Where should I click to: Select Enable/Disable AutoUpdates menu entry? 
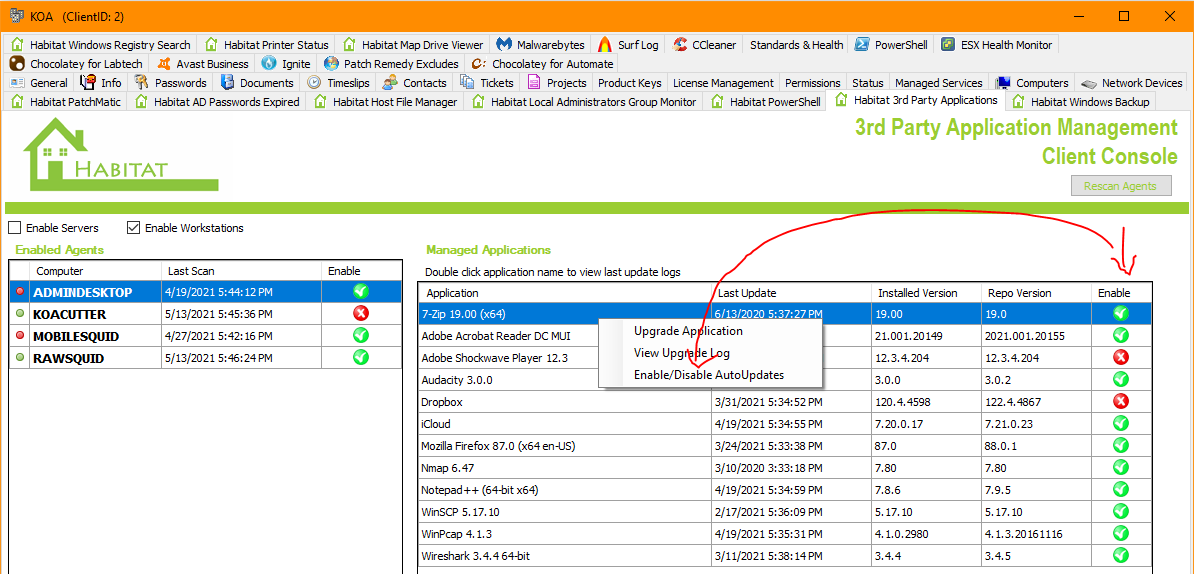tap(709, 375)
